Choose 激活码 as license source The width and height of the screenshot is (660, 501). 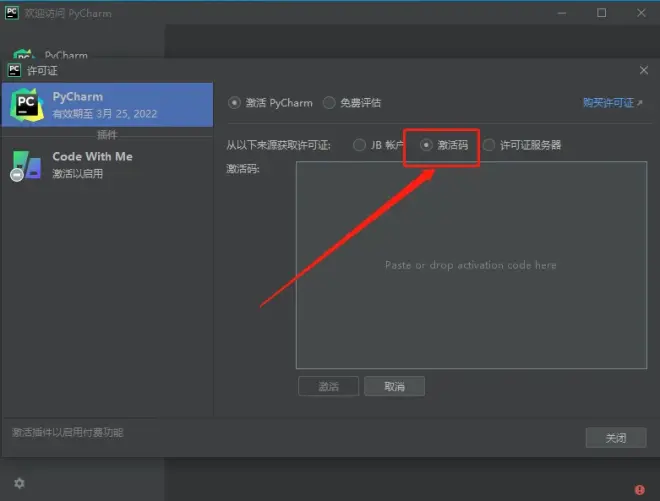426,145
